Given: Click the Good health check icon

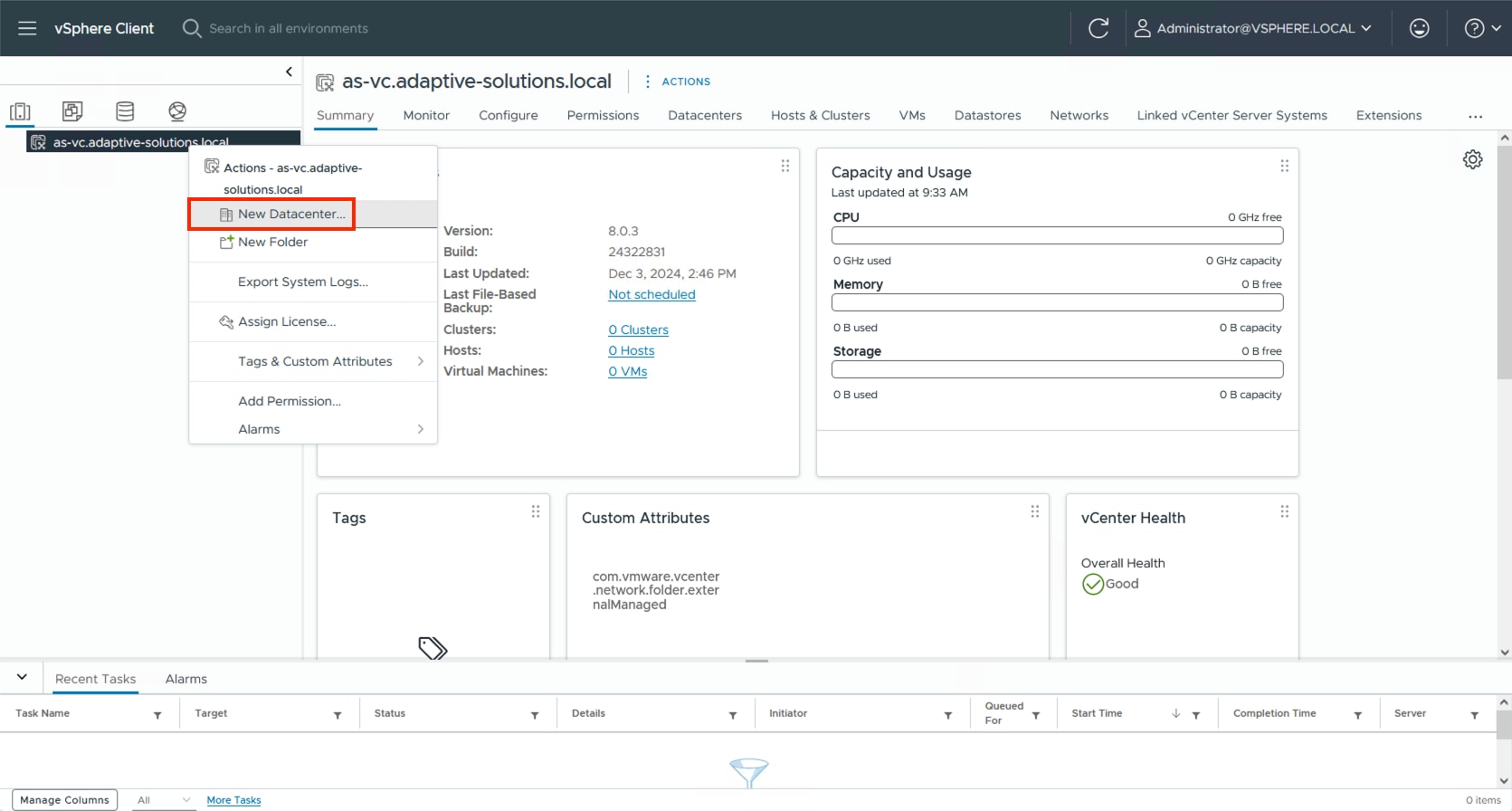Looking at the screenshot, I should click(1093, 584).
